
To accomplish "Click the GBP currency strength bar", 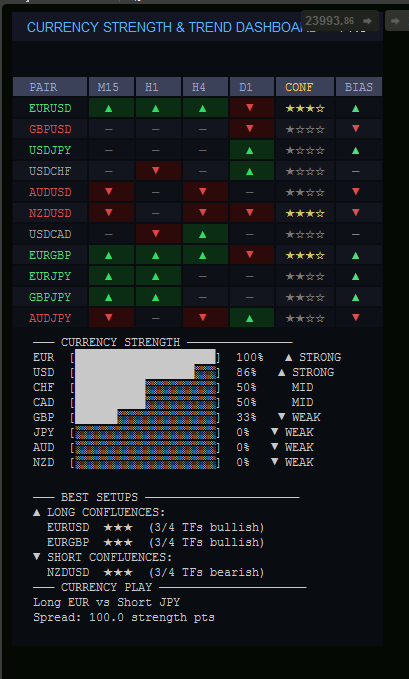I will tap(145, 417).
